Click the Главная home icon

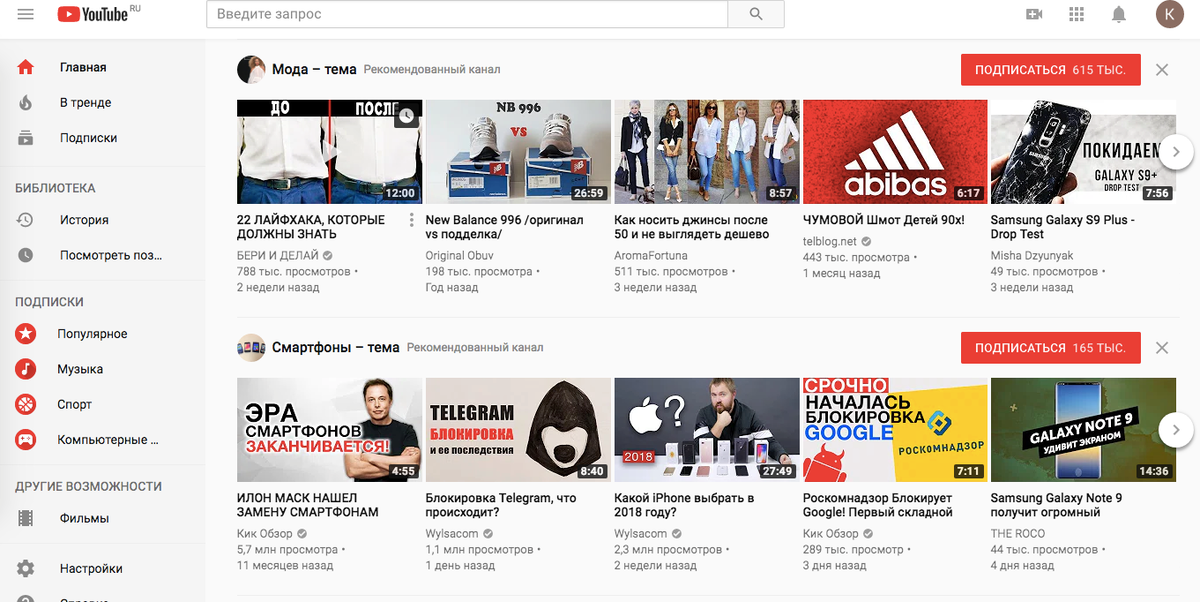(x=26, y=67)
